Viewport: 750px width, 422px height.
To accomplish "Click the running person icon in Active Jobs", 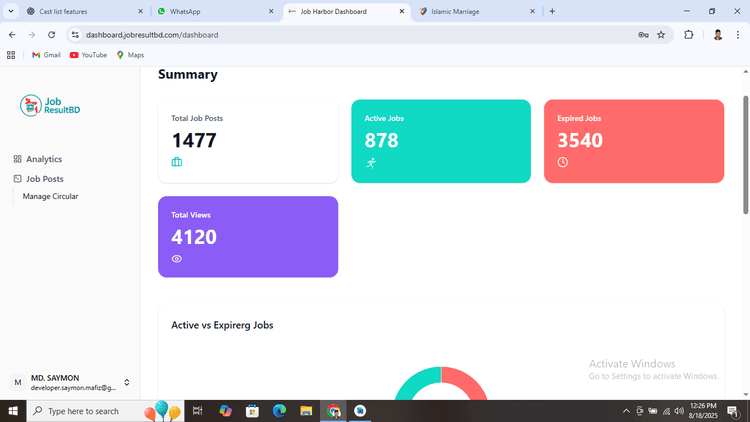I will tap(371, 163).
